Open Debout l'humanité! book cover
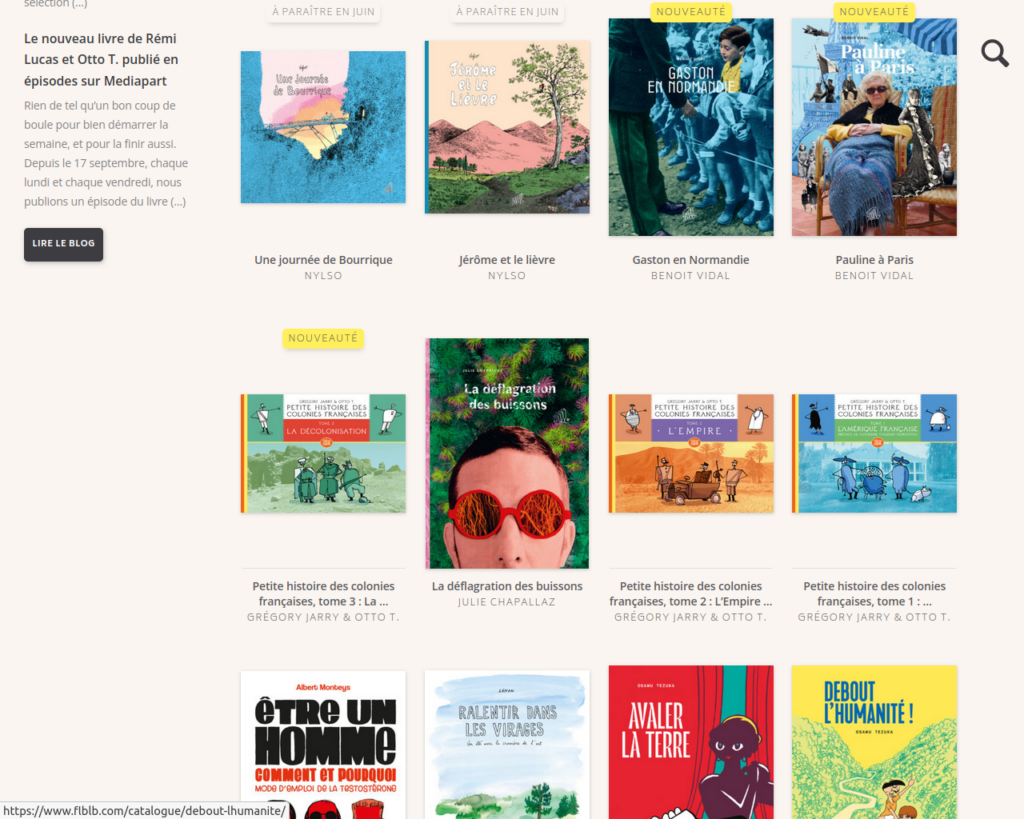 click(x=874, y=743)
